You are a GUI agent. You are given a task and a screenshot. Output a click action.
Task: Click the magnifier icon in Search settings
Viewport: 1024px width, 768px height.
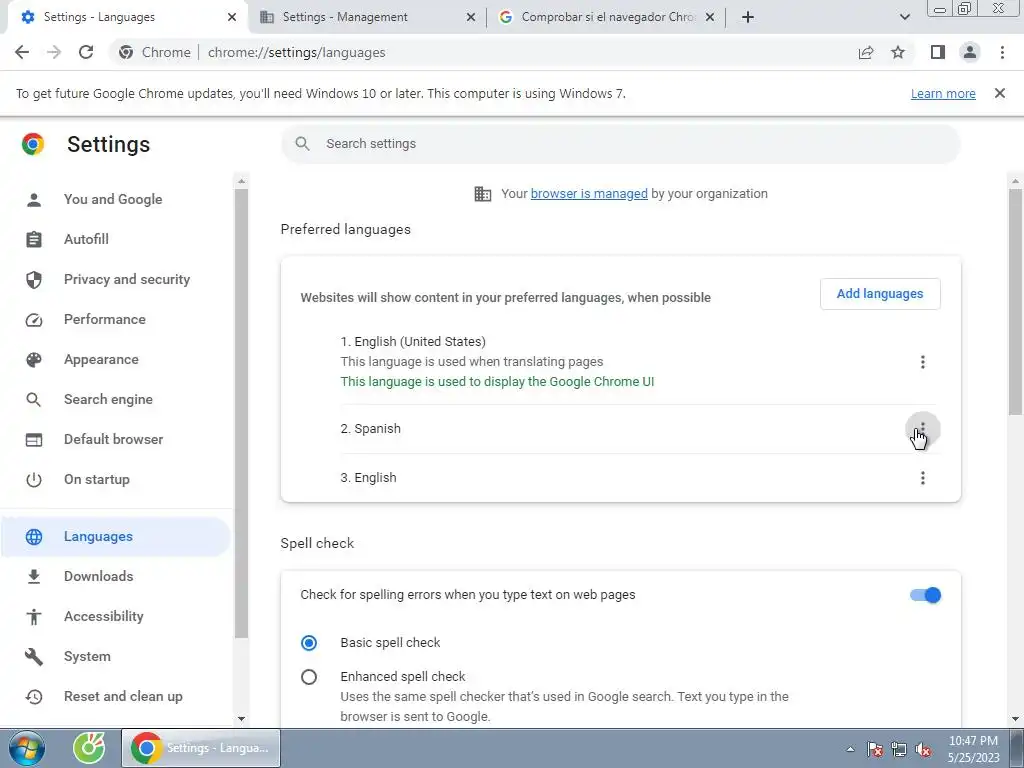pos(302,144)
